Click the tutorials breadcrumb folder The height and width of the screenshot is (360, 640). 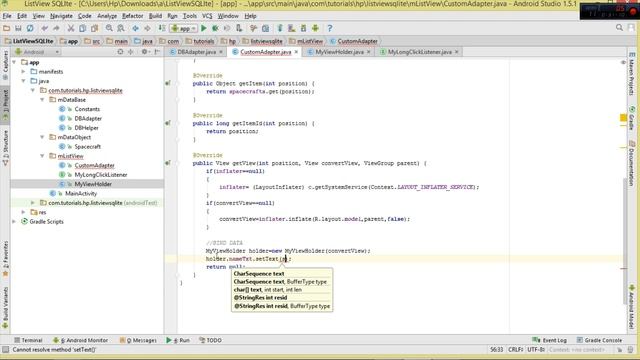[x=200, y=41]
